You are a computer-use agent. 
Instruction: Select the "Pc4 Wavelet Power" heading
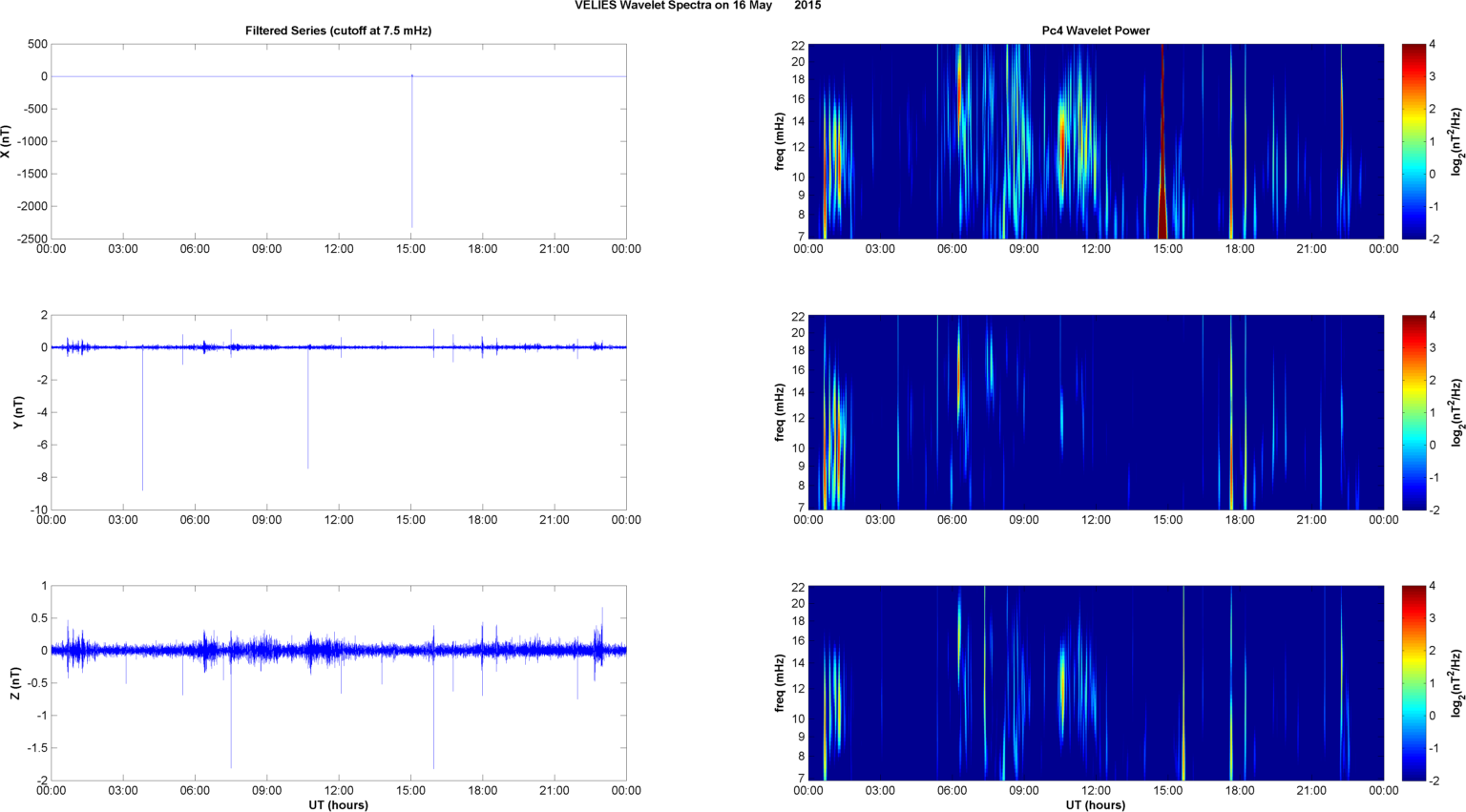pyautogui.click(x=1096, y=31)
